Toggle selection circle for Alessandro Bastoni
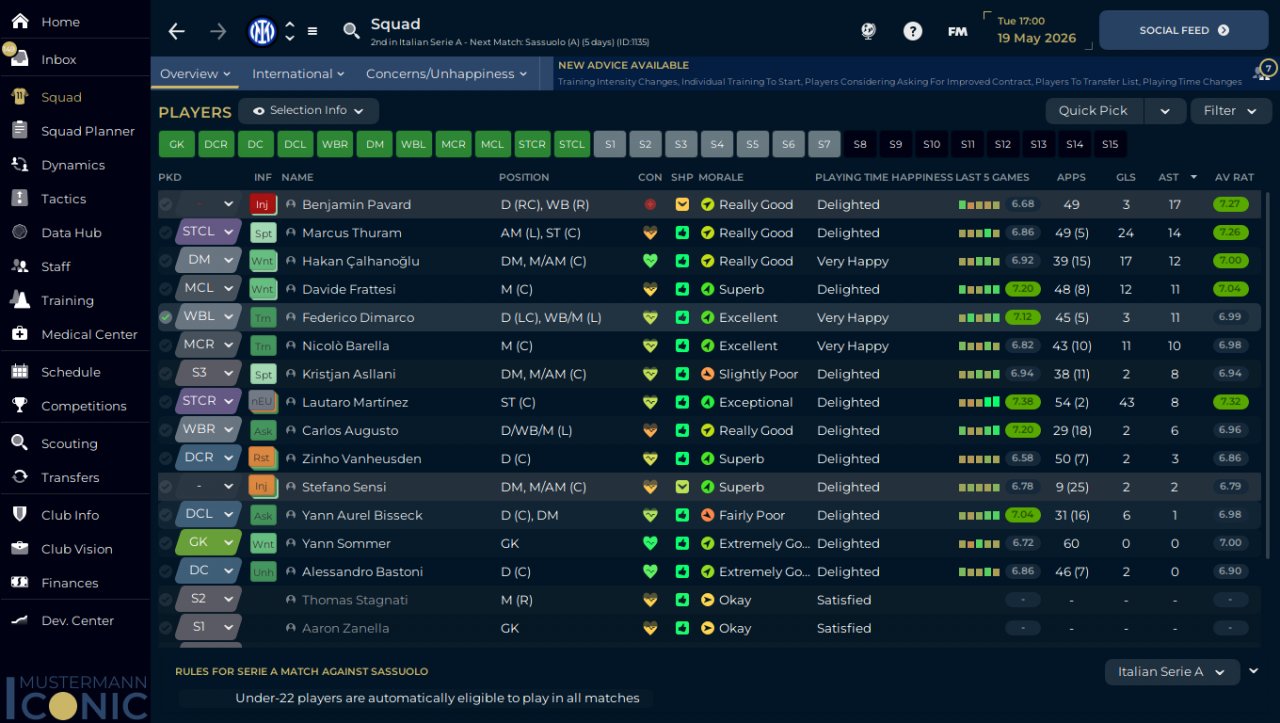 point(165,572)
